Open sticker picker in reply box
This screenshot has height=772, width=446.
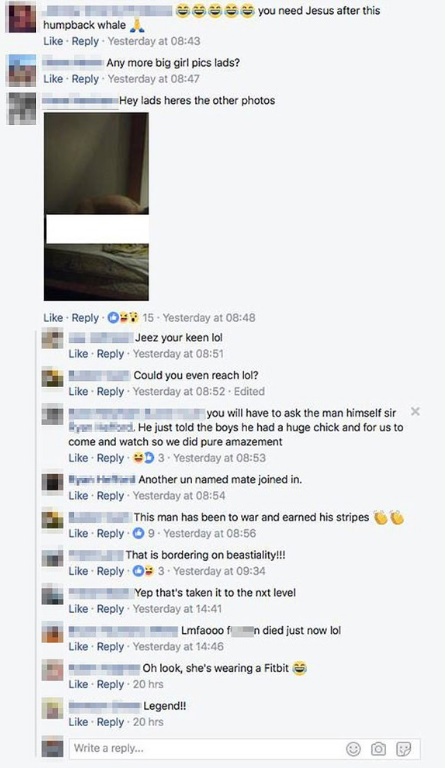click(403, 749)
